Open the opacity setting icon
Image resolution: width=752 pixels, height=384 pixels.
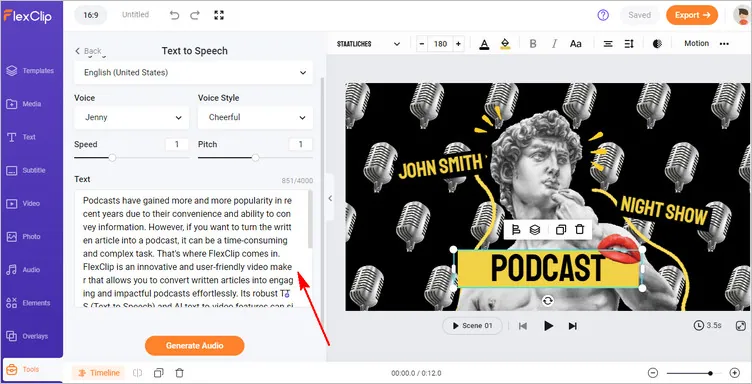tap(658, 44)
